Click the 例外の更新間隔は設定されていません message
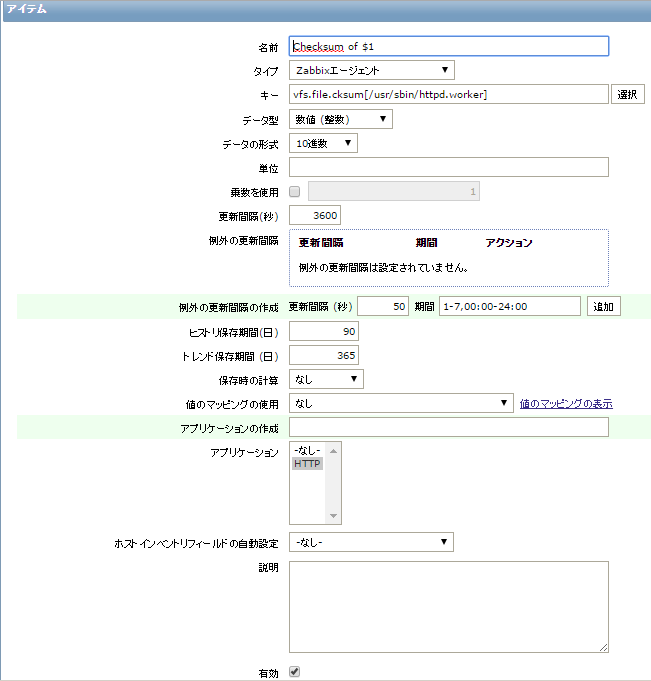 click(383, 268)
